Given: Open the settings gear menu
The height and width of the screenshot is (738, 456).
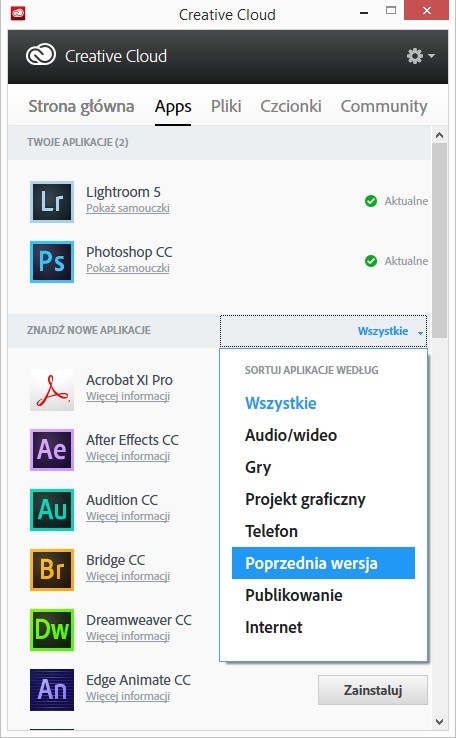Looking at the screenshot, I should click(x=420, y=56).
